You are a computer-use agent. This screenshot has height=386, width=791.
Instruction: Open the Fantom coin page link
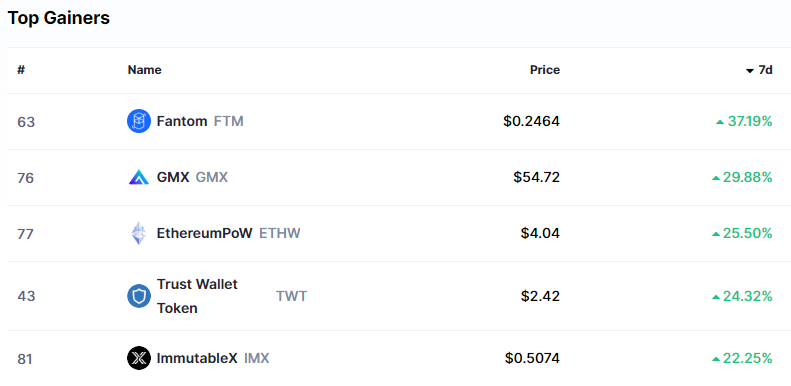click(x=182, y=121)
